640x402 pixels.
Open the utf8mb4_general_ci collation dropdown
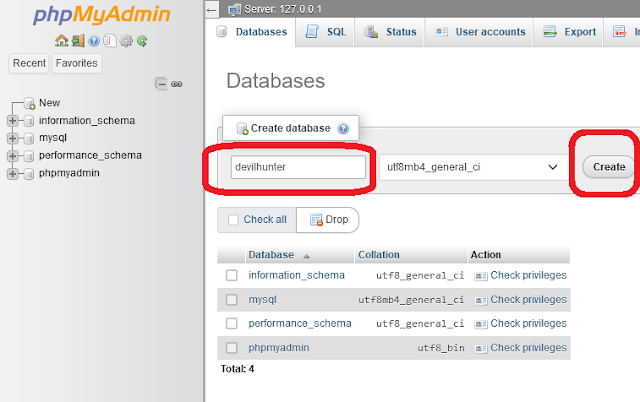(x=473, y=167)
